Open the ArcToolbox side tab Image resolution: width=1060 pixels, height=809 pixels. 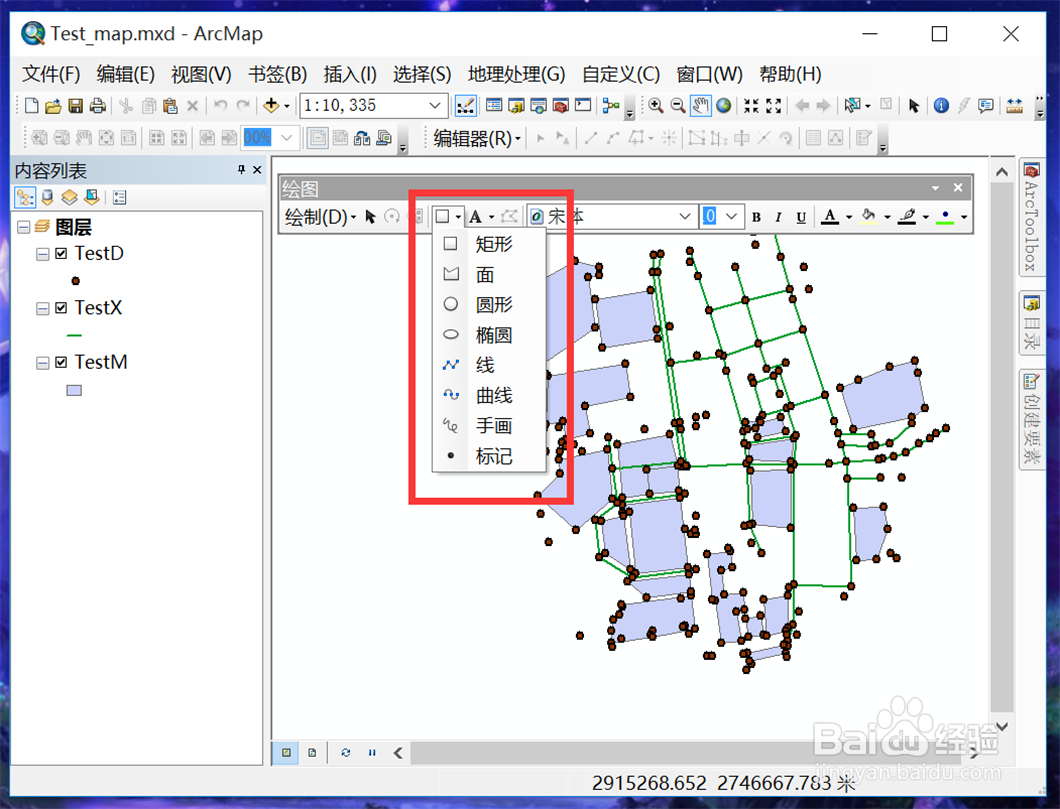1031,218
